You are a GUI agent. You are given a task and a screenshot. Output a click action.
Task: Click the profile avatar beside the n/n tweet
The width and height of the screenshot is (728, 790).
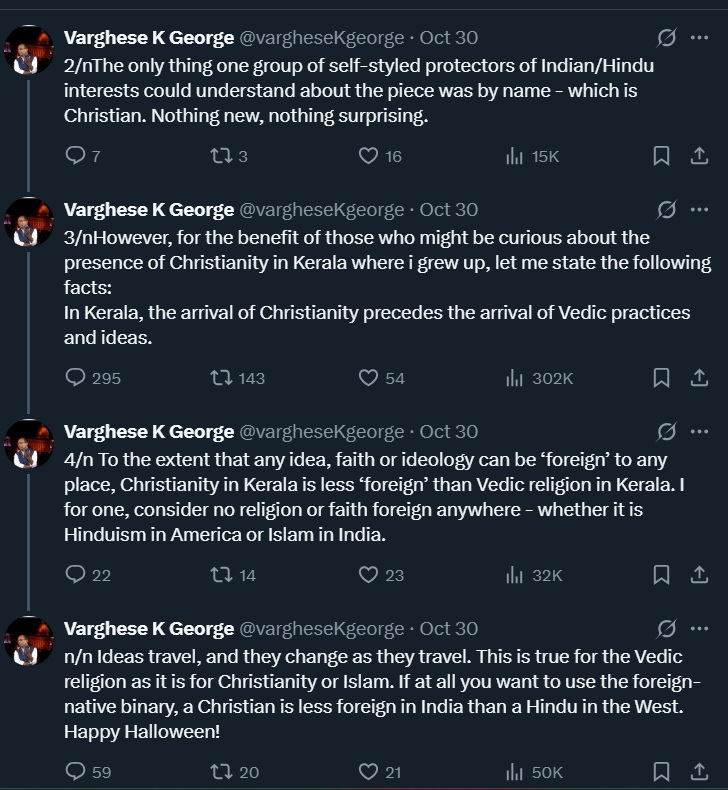point(29,641)
